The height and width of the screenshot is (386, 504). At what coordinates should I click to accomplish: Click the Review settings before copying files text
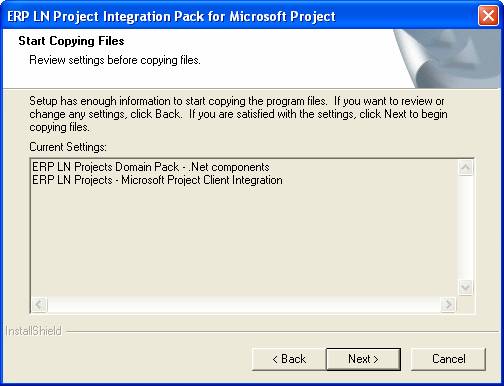click(x=115, y=60)
